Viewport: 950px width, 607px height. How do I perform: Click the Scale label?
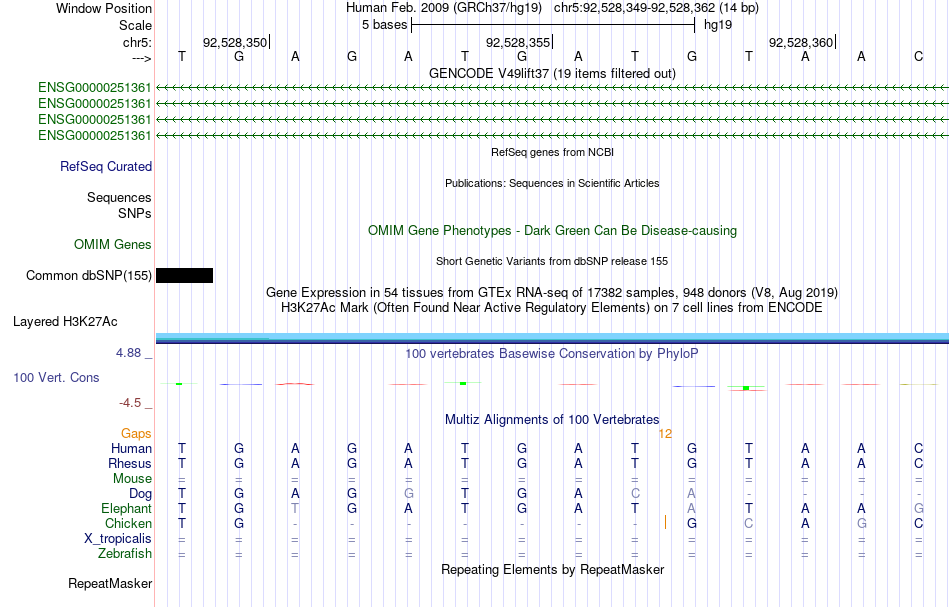(x=136, y=25)
